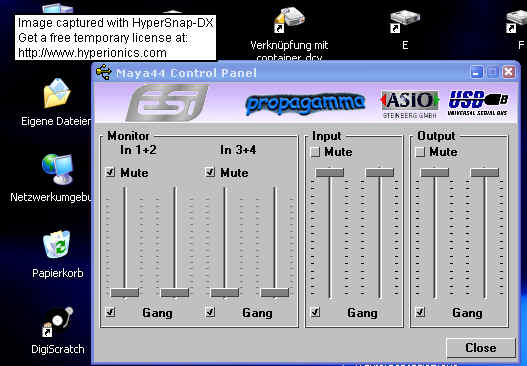Click the left Input fader handle

(x=330, y=173)
